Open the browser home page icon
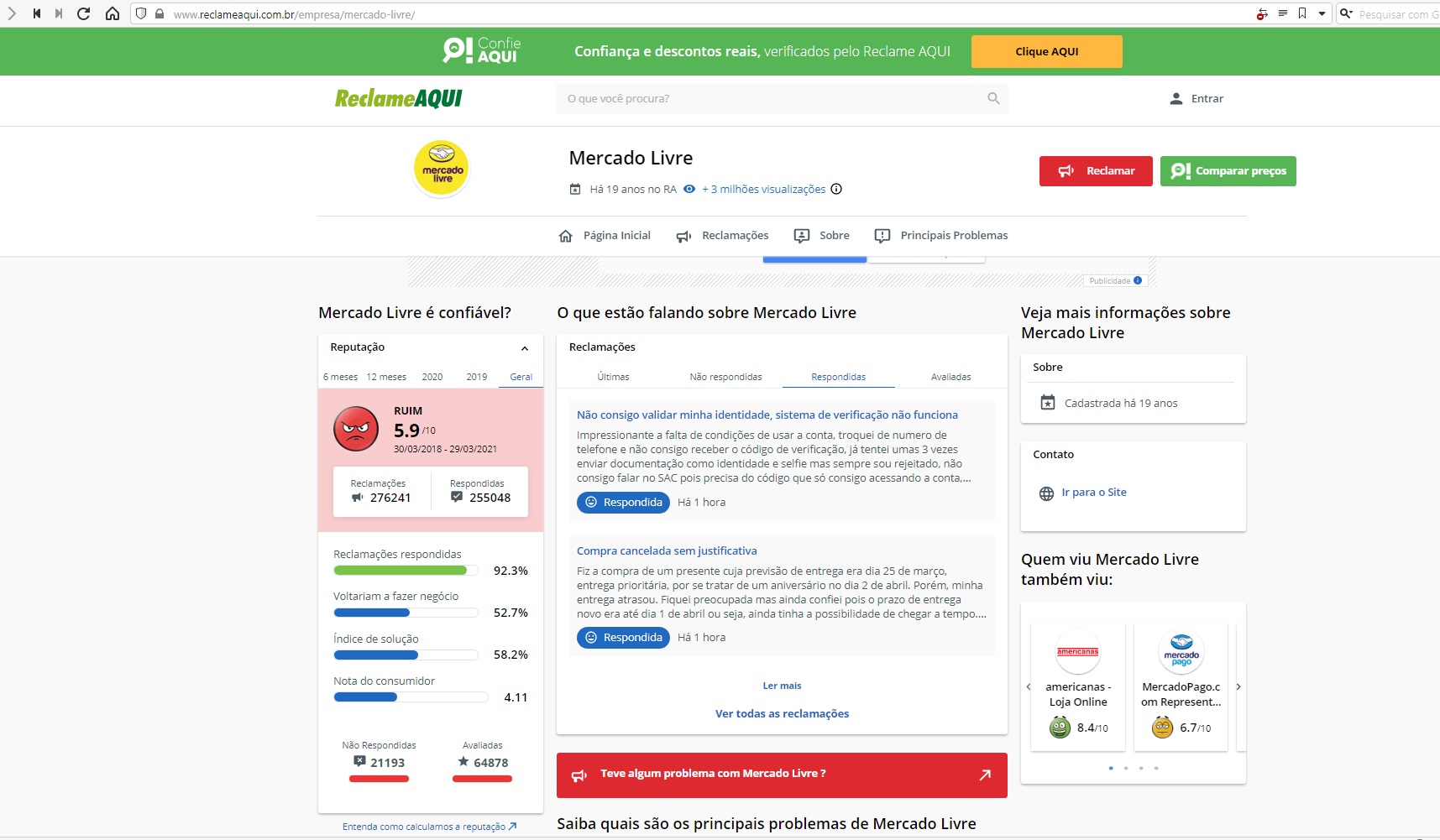Image resolution: width=1440 pixels, height=840 pixels. pos(112,13)
